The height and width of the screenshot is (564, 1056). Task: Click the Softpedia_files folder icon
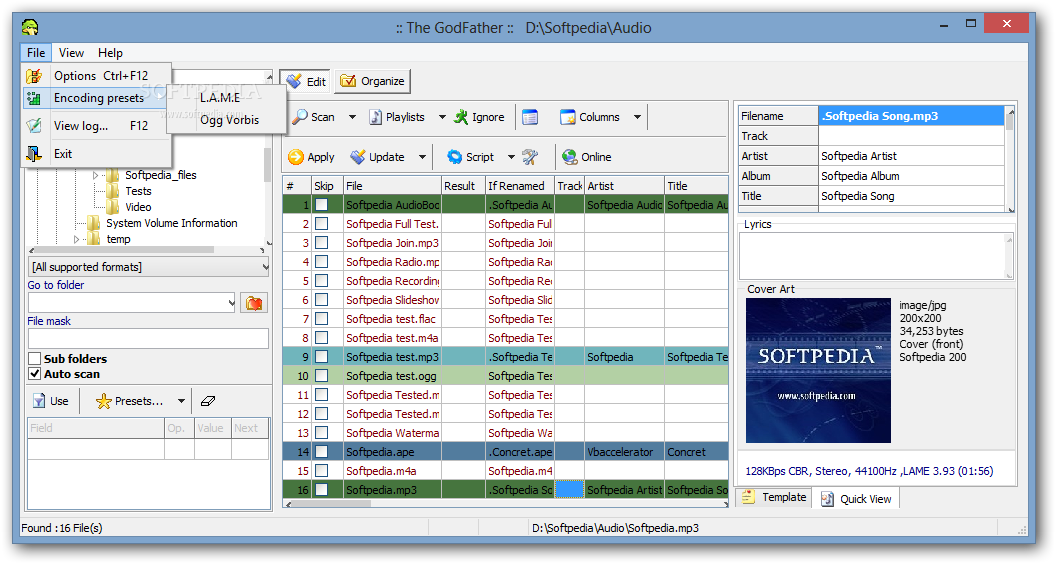click(x=113, y=175)
